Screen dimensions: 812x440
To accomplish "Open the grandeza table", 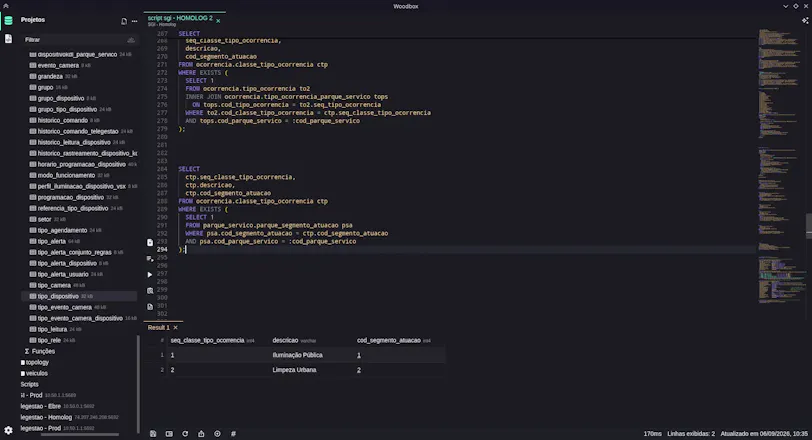I will [50, 77].
